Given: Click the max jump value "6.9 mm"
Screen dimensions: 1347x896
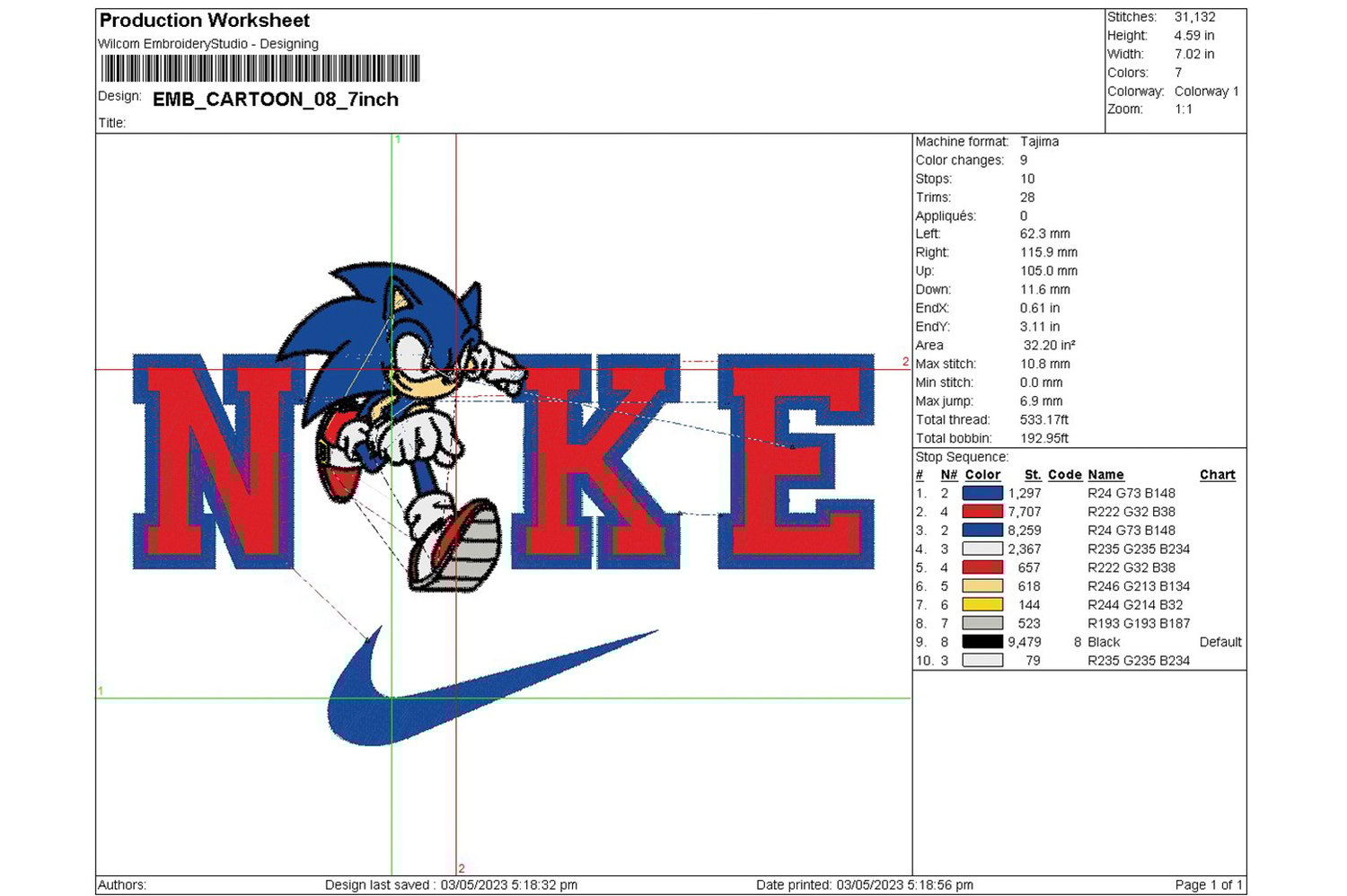Looking at the screenshot, I should (1042, 401).
